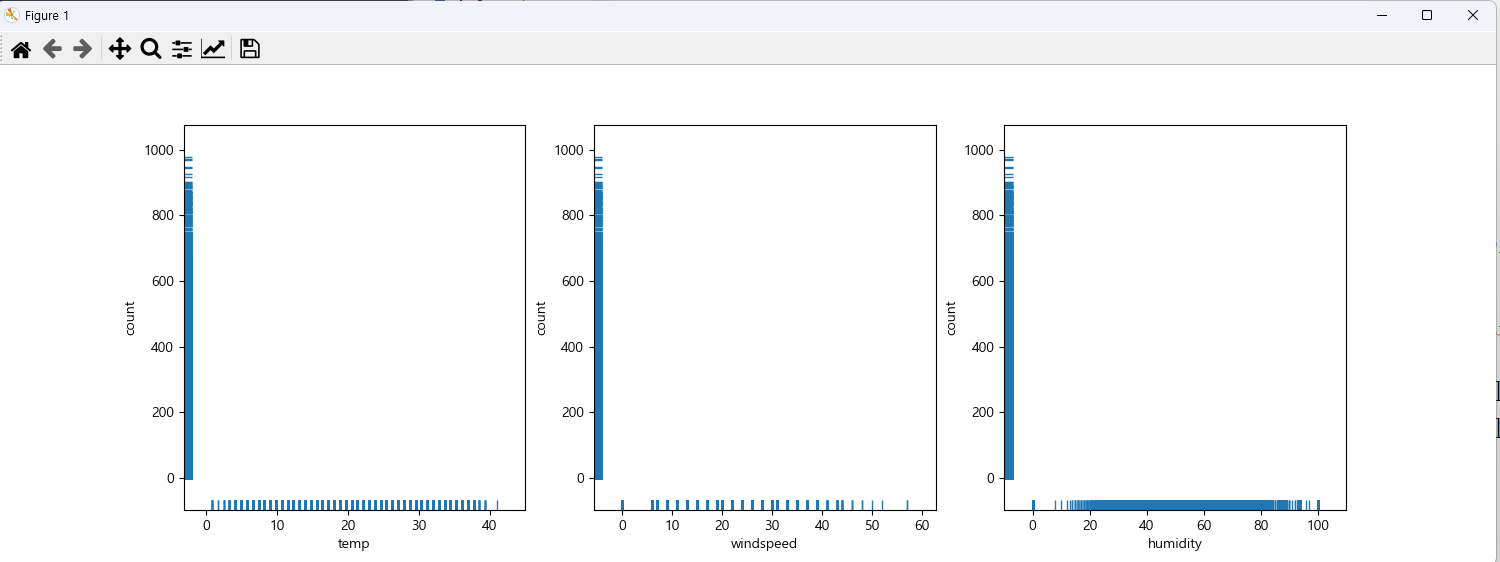This screenshot has width=1500, height=562.
Task: Click the temp x-axis label
Action: click(x=355, y=544)
